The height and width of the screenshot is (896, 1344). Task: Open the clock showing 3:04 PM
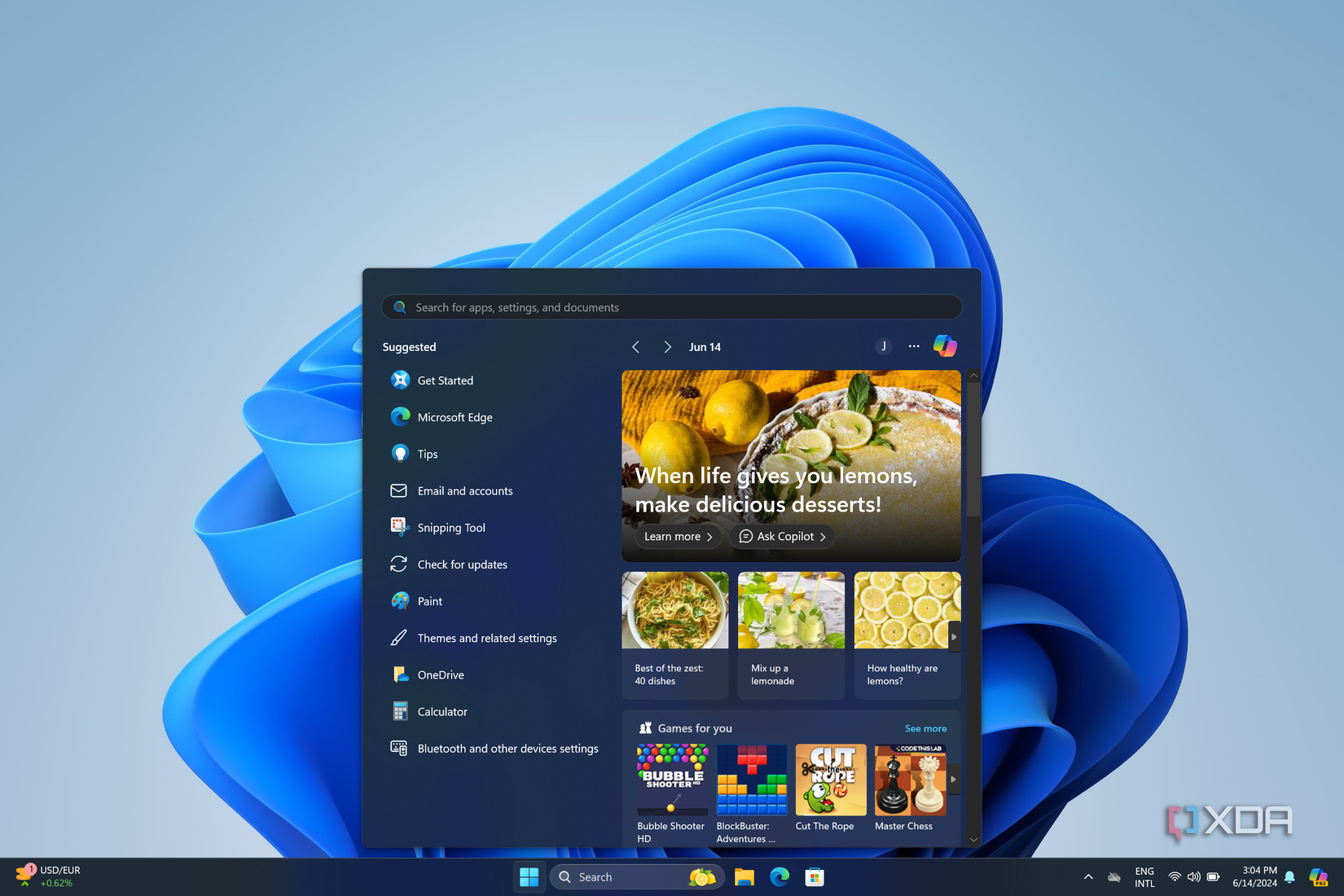1254,877
